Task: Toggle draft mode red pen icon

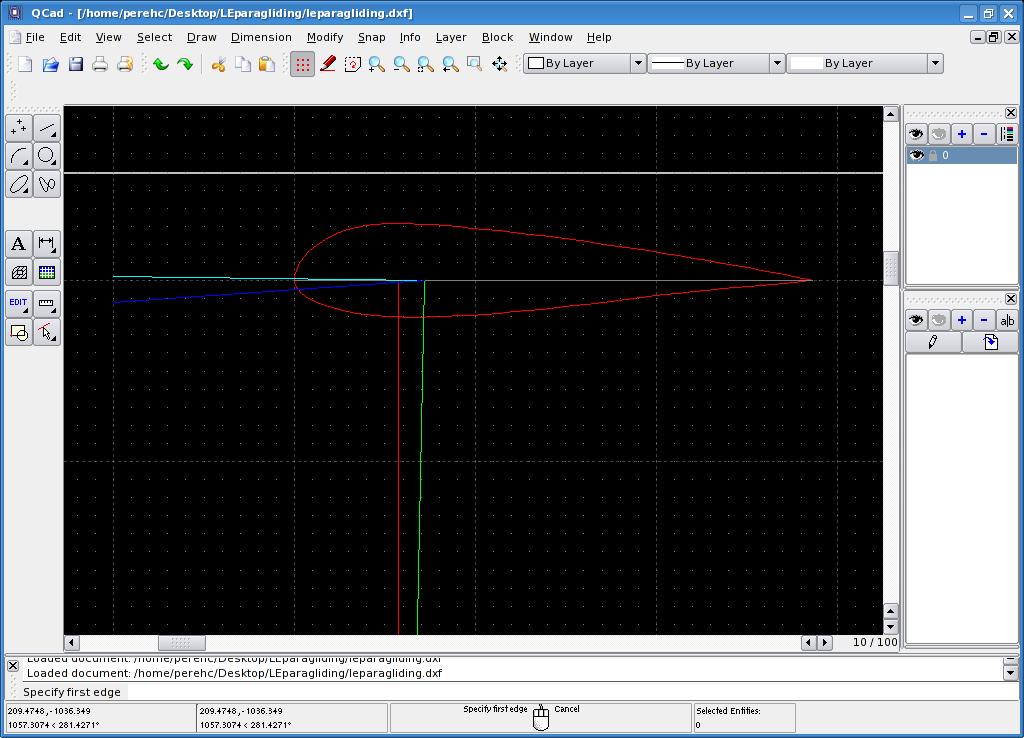Action: pyautogui.click(x=328, y=63)
